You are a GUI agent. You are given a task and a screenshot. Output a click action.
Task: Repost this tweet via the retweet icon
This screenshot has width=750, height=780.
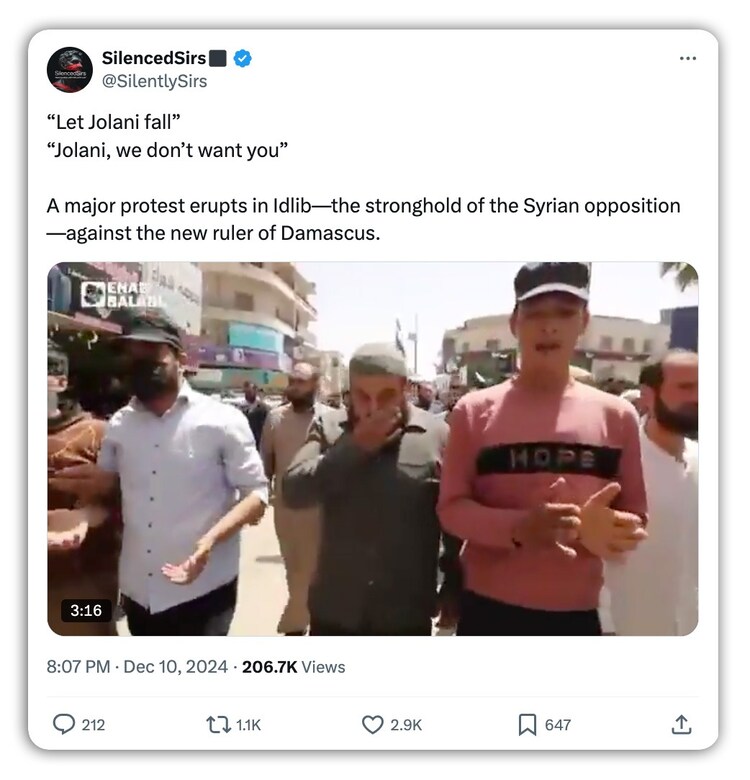218,725
